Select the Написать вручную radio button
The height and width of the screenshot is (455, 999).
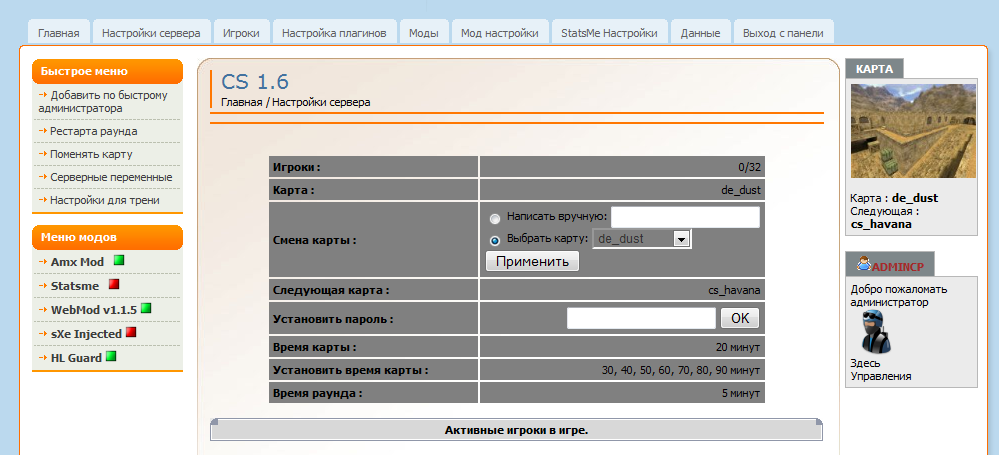pos(495,219)
